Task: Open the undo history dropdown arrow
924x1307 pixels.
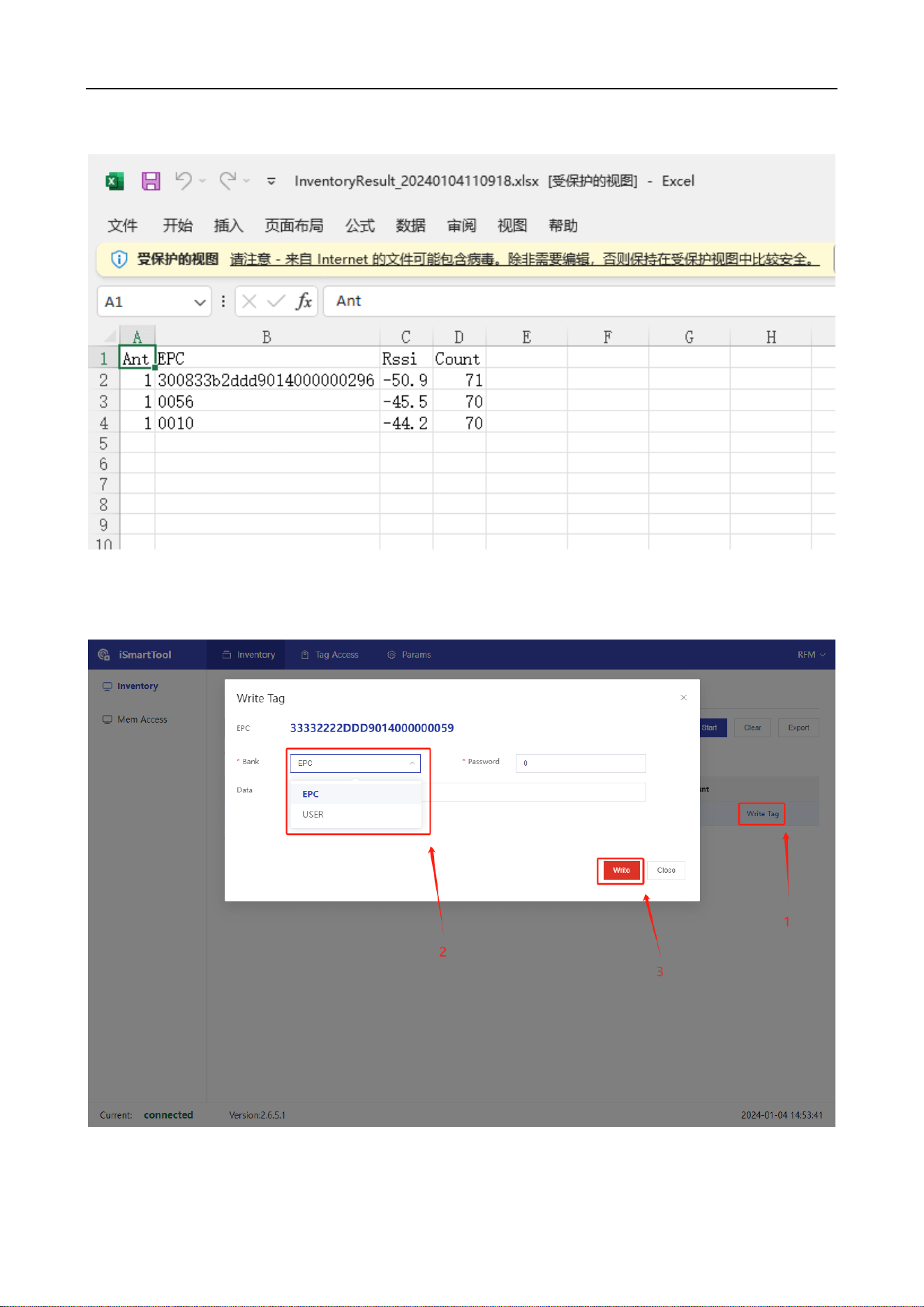Action: (202, 181)
